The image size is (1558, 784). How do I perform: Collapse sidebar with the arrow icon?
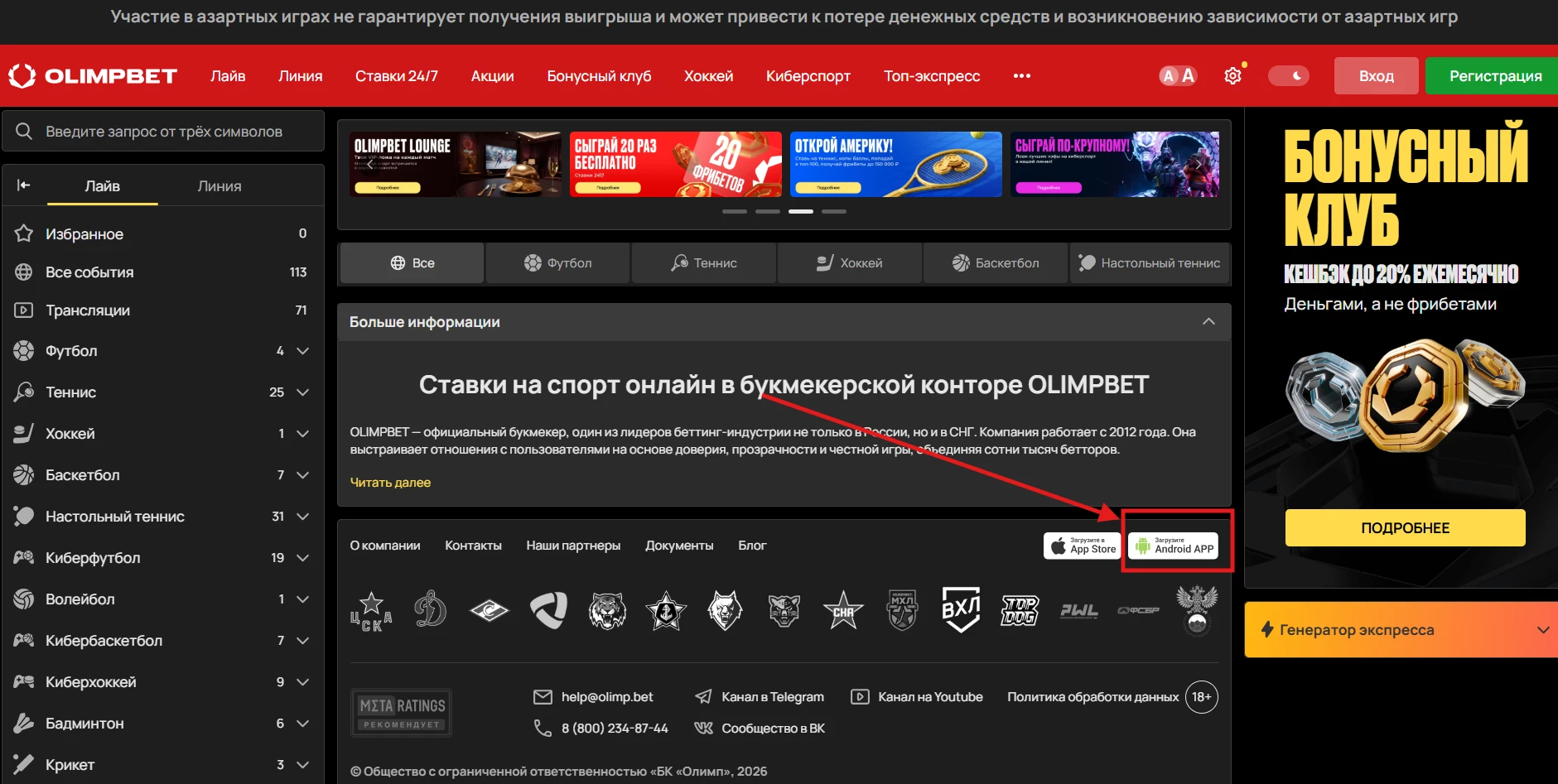pyautogui.click(x=23, y=185)
